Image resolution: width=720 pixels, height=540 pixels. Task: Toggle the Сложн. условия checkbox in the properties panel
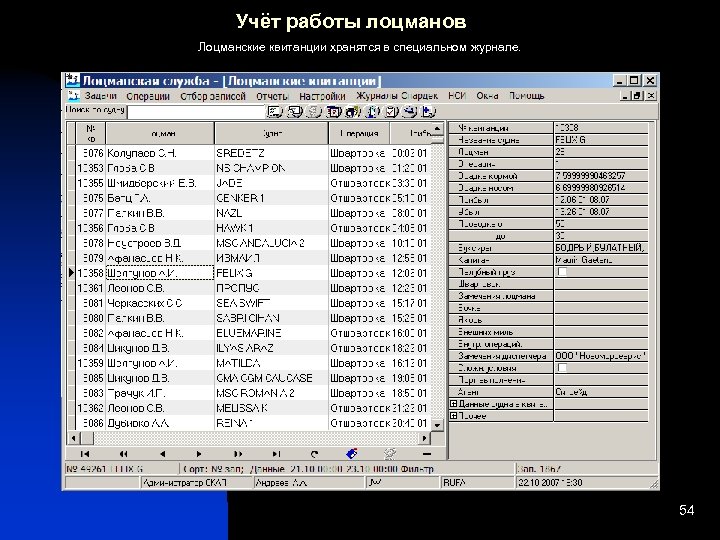pyautogui.click(x=561, y=368)
